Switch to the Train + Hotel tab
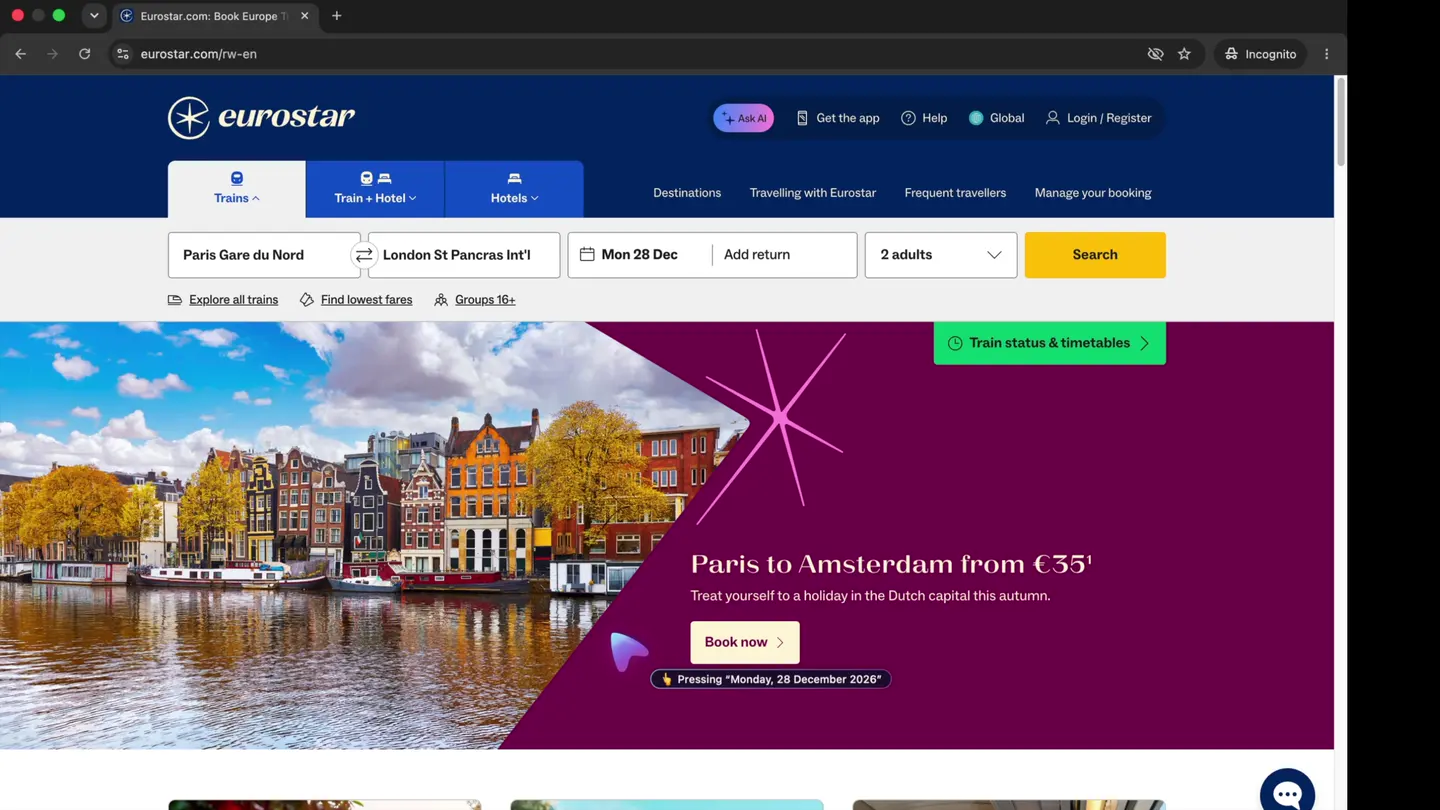The width and height of the screenshot is (1440, 810). (x=375, y=189)
